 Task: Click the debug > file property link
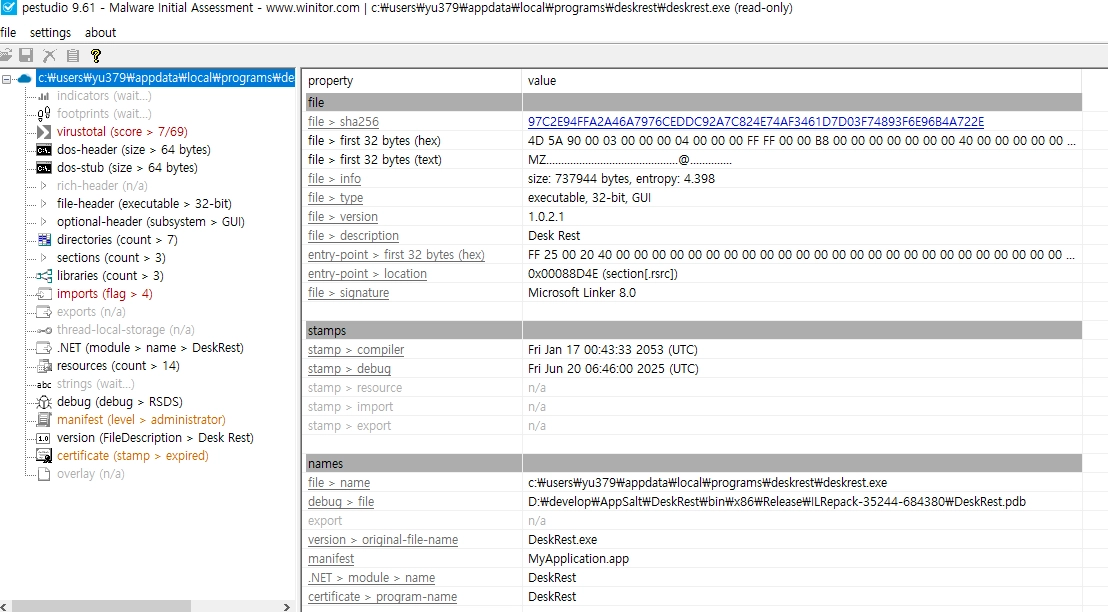coord(341,502)
